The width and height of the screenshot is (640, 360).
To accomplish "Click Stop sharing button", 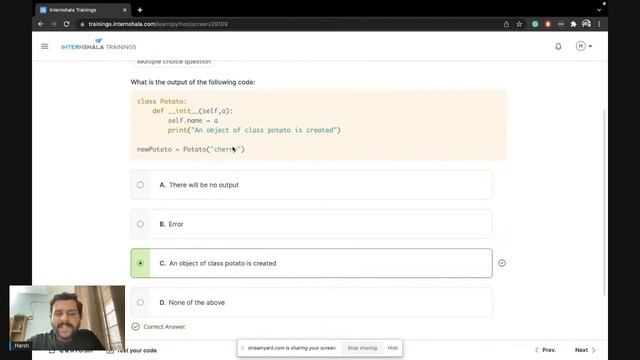I will tap(362, 348).
